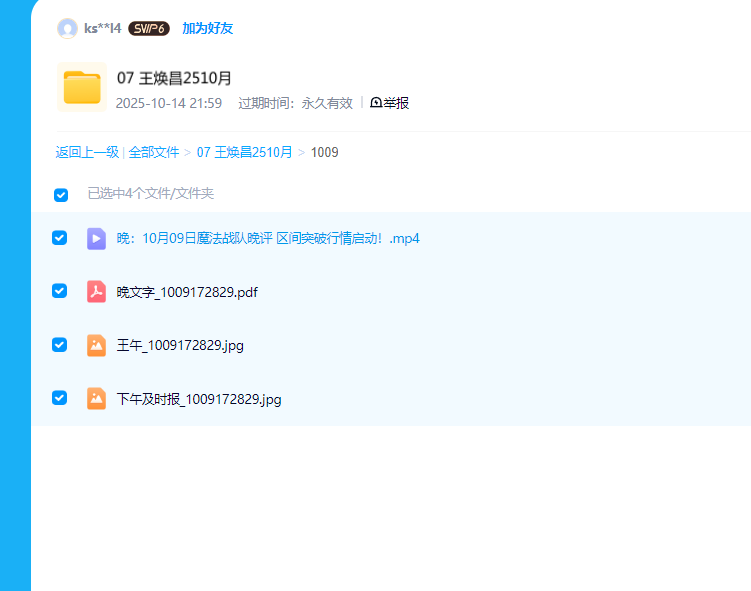Toggle the select-all files checkbox

[61, 194]
